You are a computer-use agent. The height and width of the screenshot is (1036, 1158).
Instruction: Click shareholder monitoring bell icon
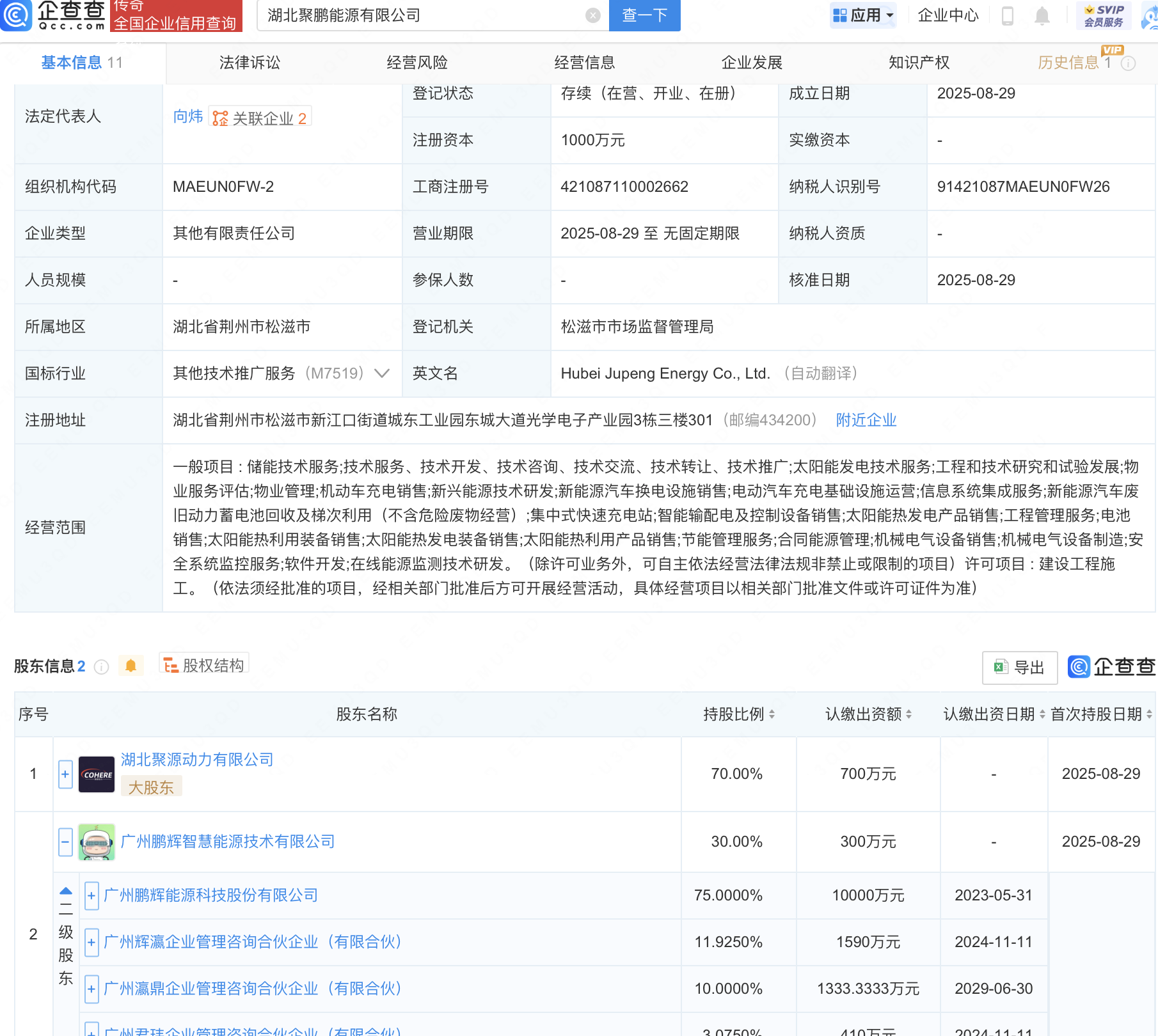[x=131, y=666]
